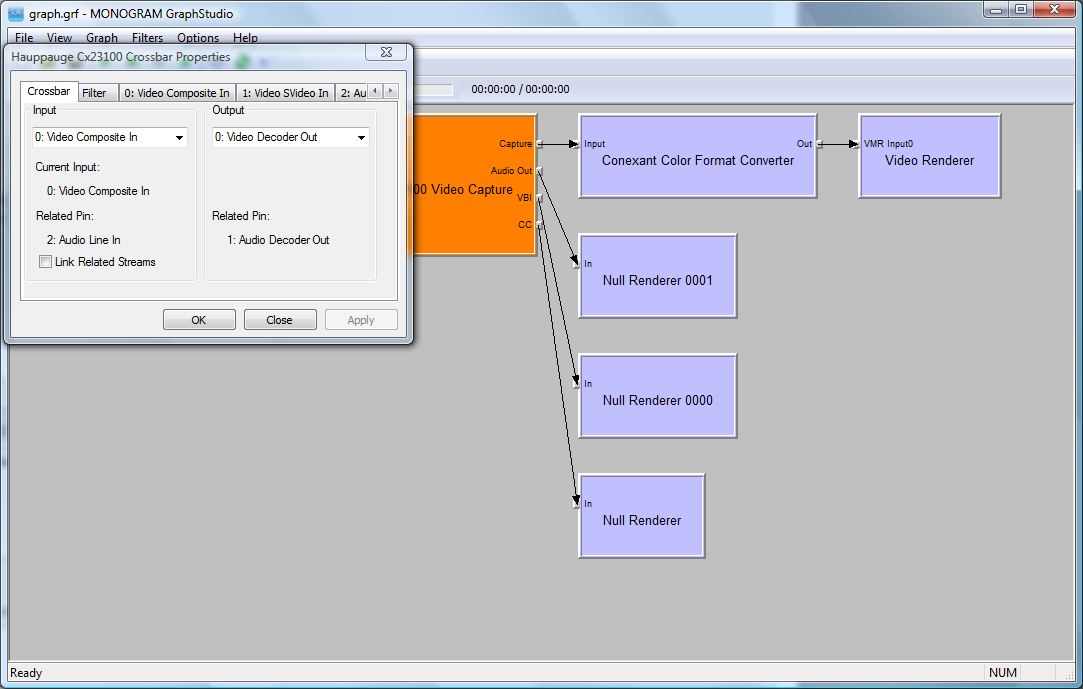Switch to the Filter tab
1083x689 pixels.
click(95, 93)
